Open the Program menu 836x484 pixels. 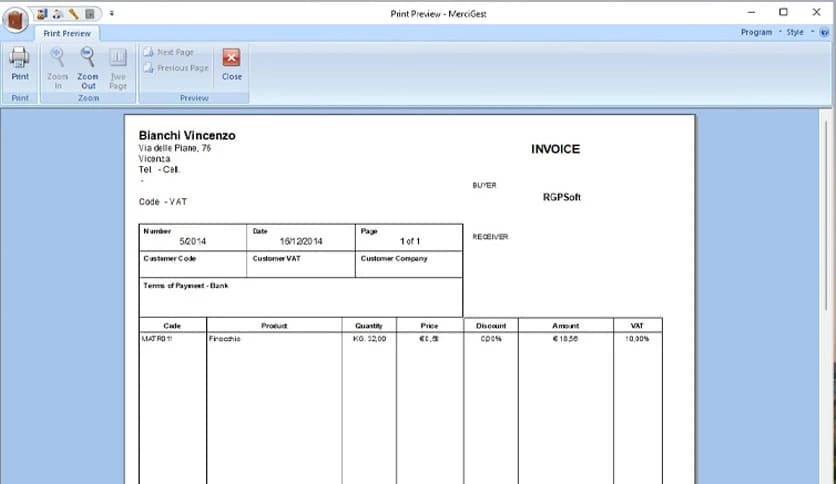(x=761, y=32)
